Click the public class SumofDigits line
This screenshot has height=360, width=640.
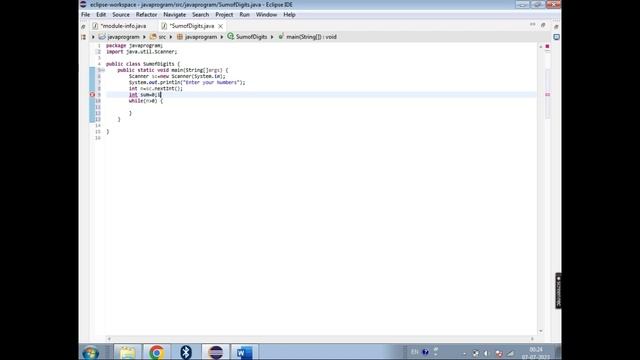[143, 64]
